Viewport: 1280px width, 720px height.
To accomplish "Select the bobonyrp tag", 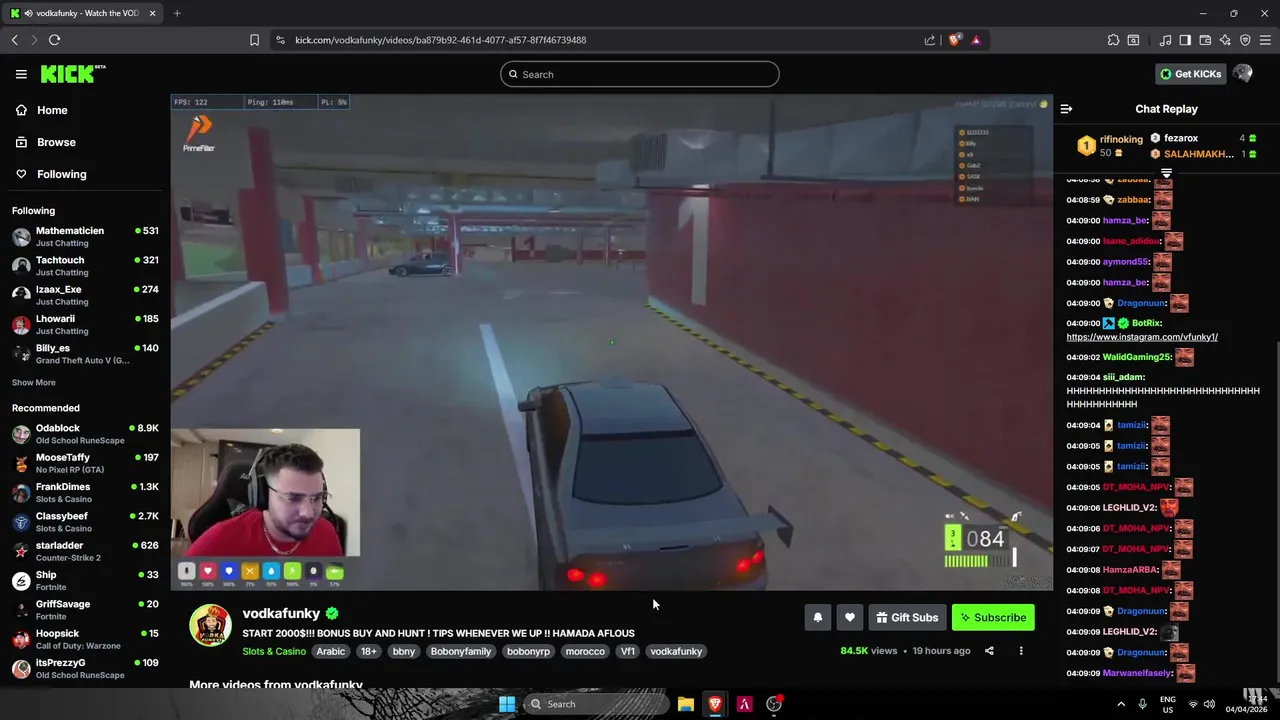I will click(x=528, y=651).
